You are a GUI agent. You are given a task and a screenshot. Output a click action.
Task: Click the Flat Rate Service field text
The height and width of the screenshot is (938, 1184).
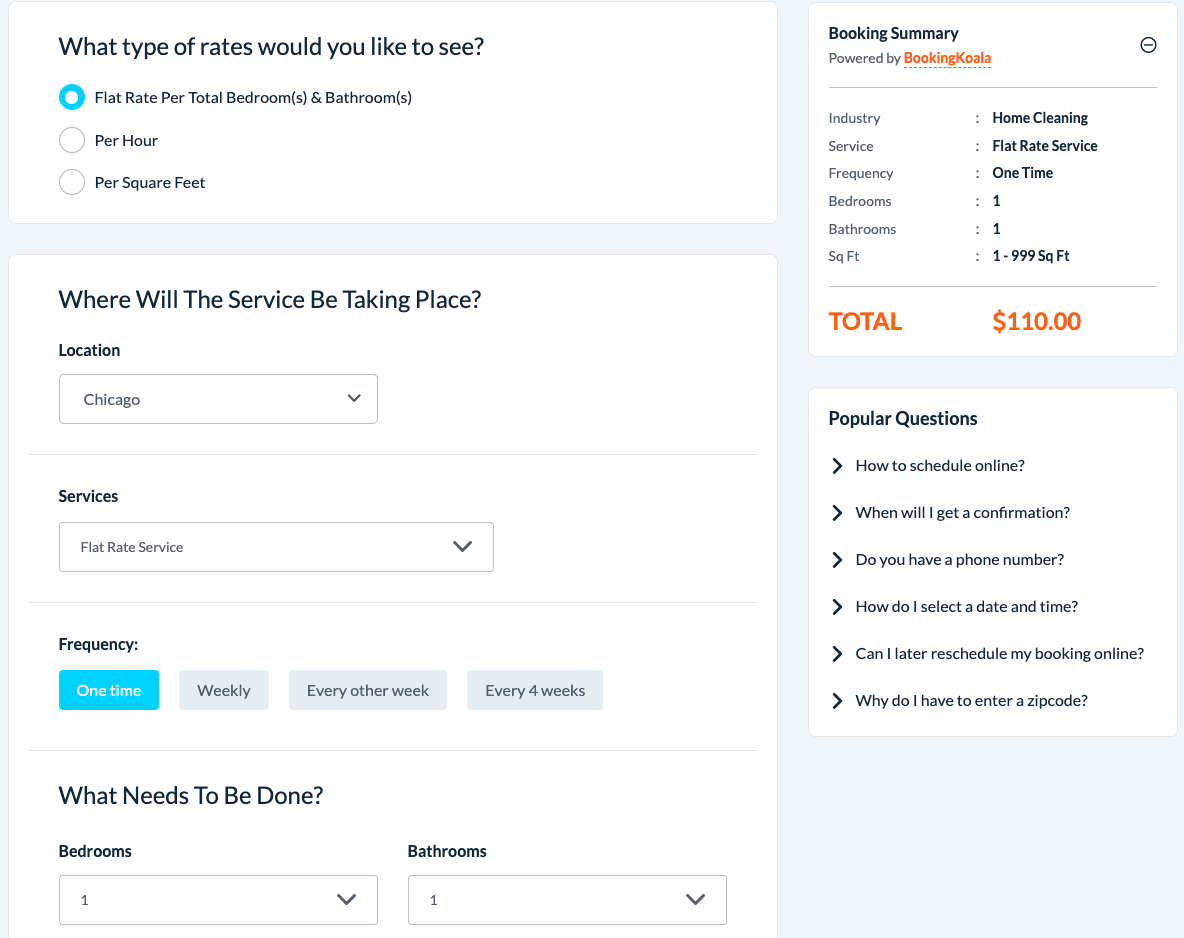tap(132, 547)
